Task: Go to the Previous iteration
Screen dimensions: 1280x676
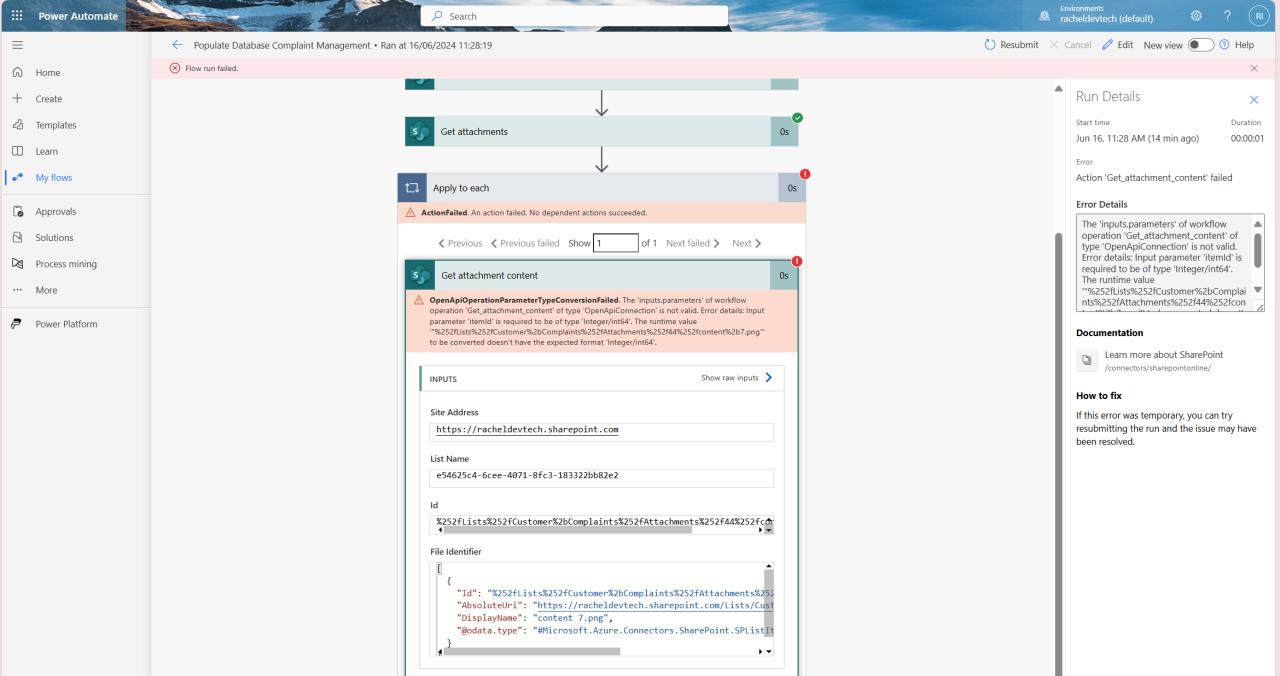Action: click(460, 243)
